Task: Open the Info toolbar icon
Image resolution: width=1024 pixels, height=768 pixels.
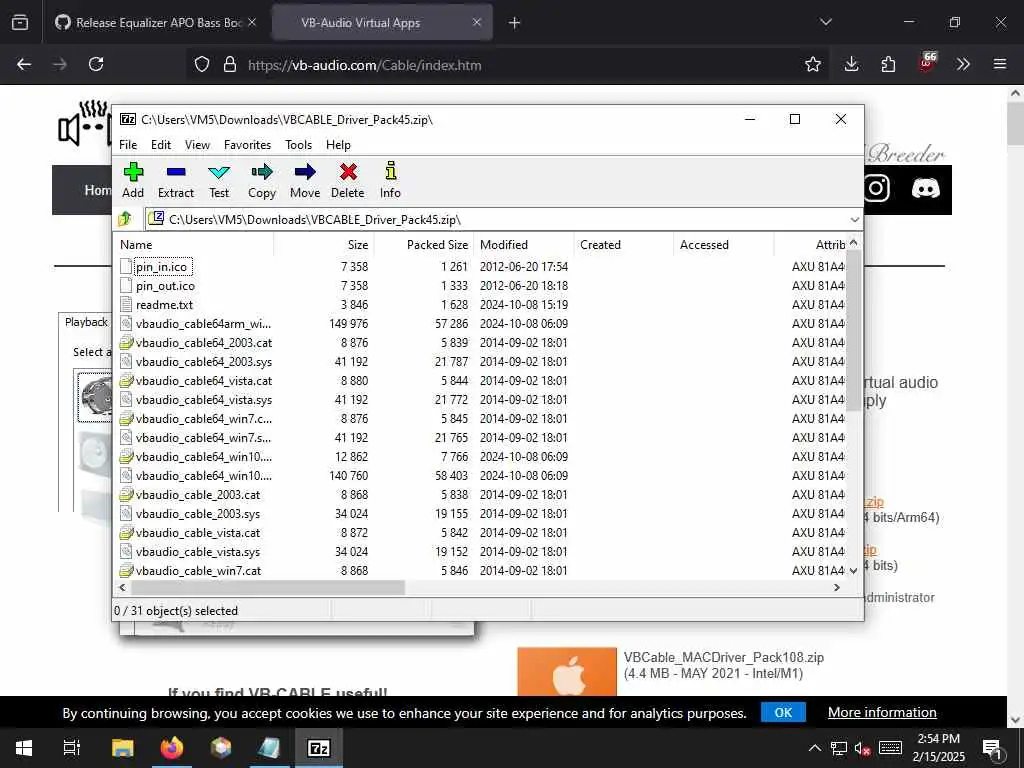Action: (x=391, y=180)
